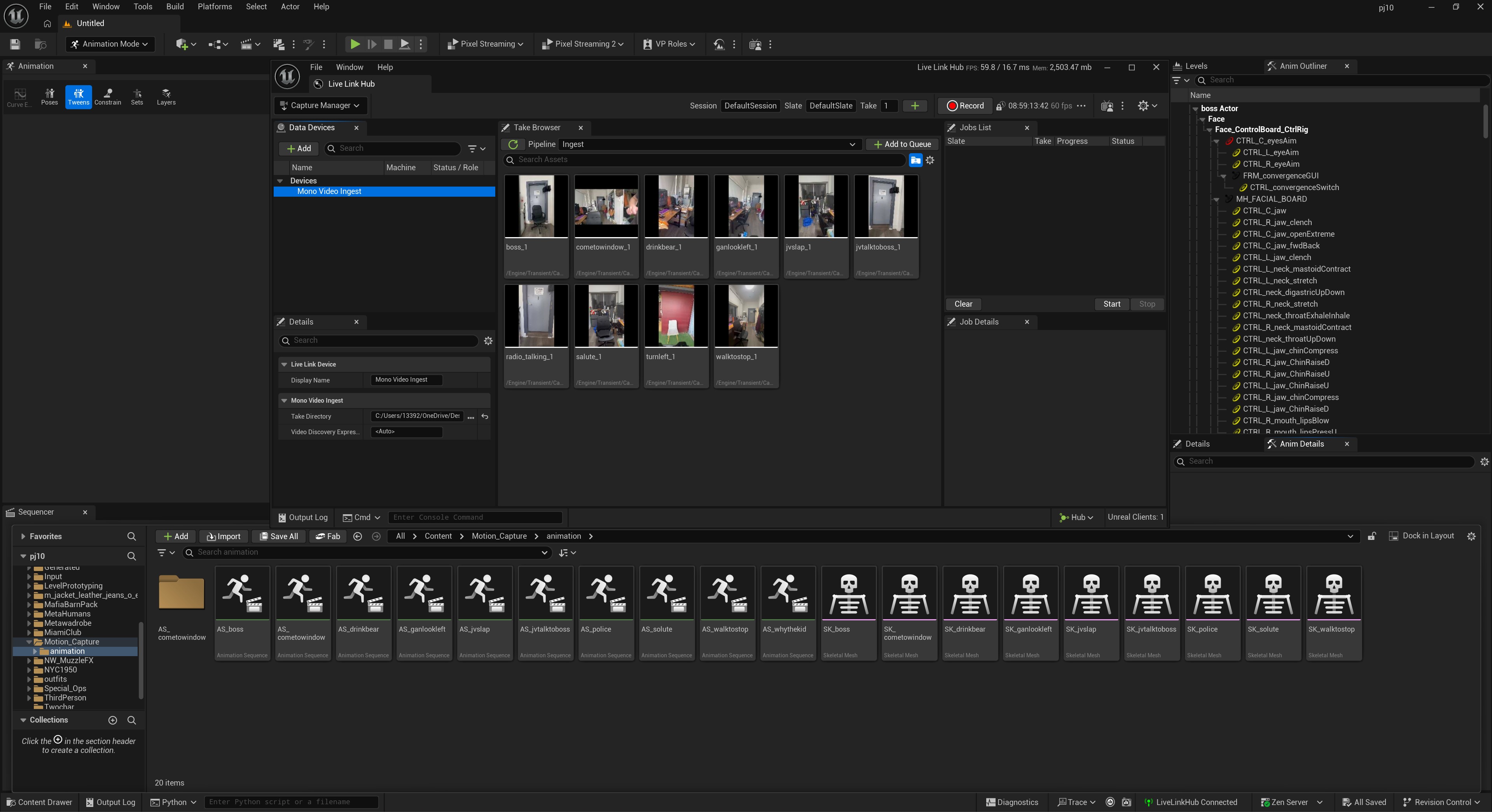This screenshot has height=812, width=1492.
Task: Click the Unreal logo in Live Link Hub
Action: 287,76
